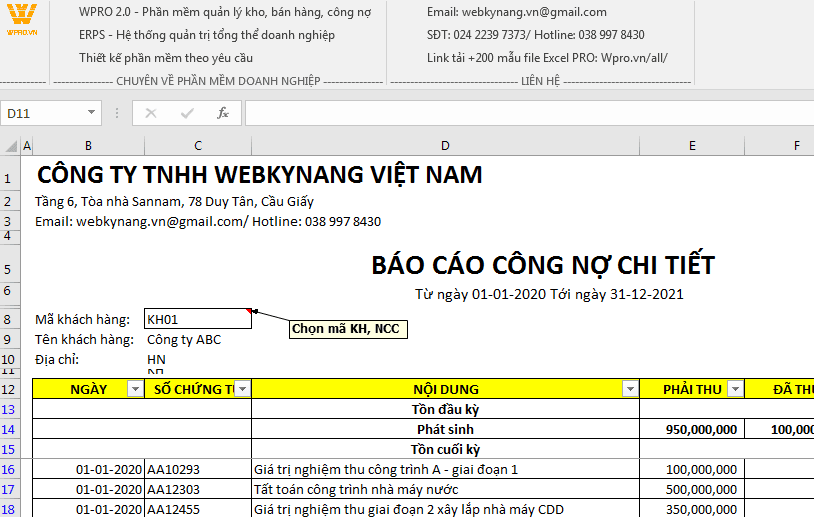The height and width of the screenshot is (517, 814).
Task: Click inside the formula bar input
Action: [520, 113]
